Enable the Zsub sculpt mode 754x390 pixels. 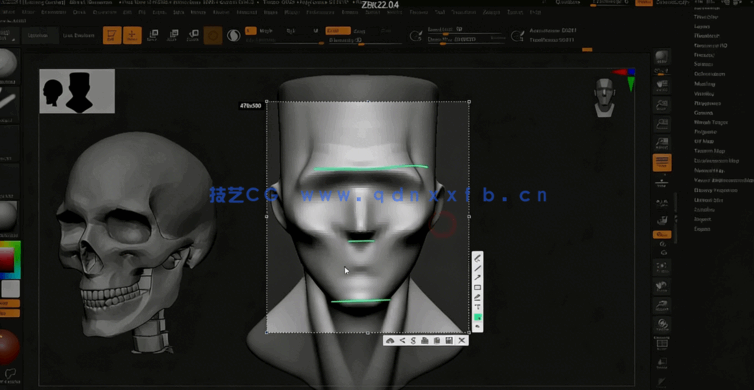click(x=359, y=31)
